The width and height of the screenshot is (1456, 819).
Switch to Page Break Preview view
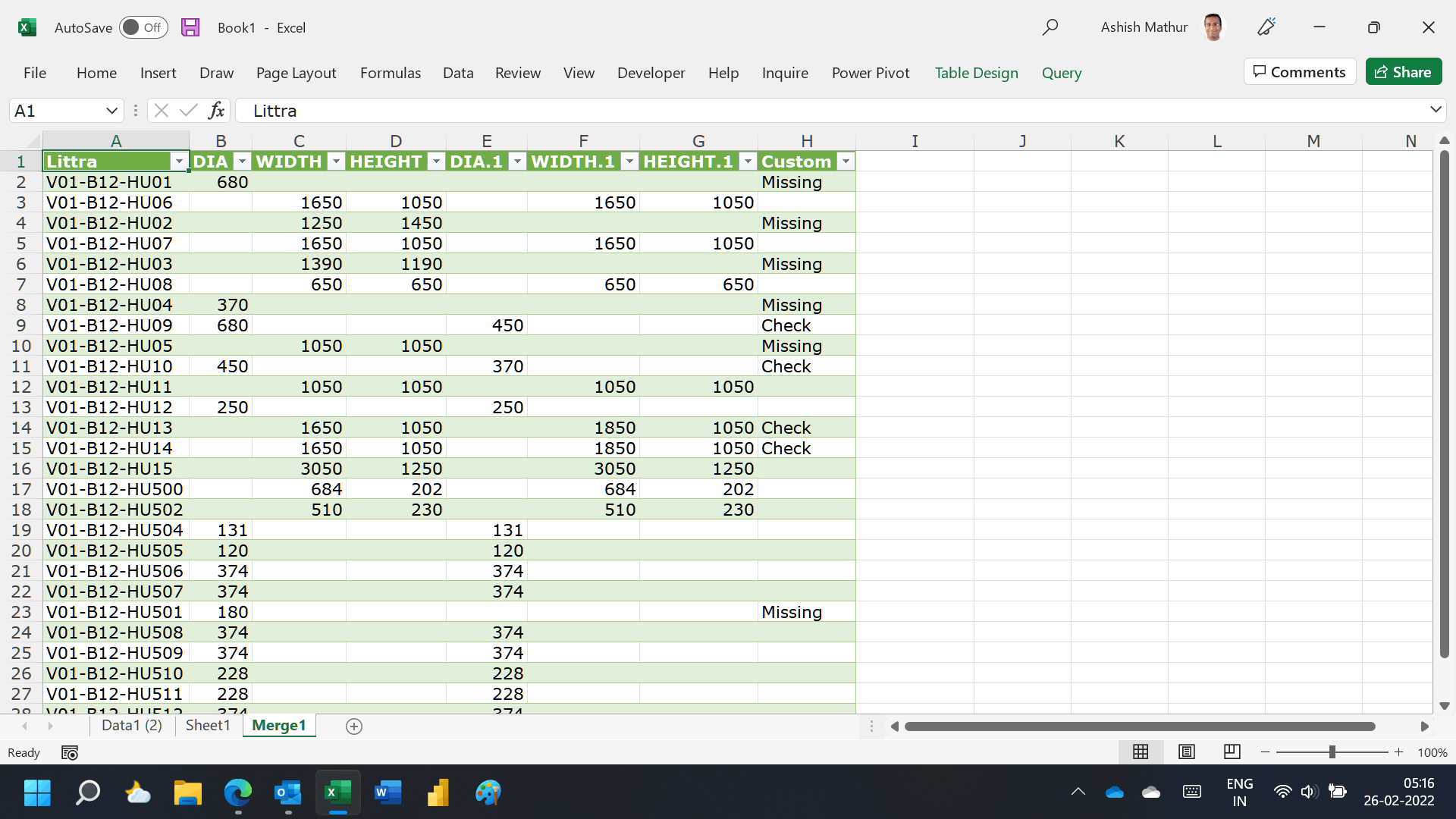(x=1232, y=752)
